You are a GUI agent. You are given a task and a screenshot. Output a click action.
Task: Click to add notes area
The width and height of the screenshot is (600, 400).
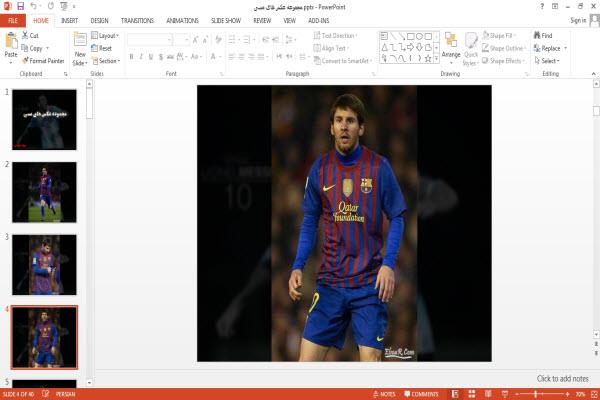[x=562, y=379]
